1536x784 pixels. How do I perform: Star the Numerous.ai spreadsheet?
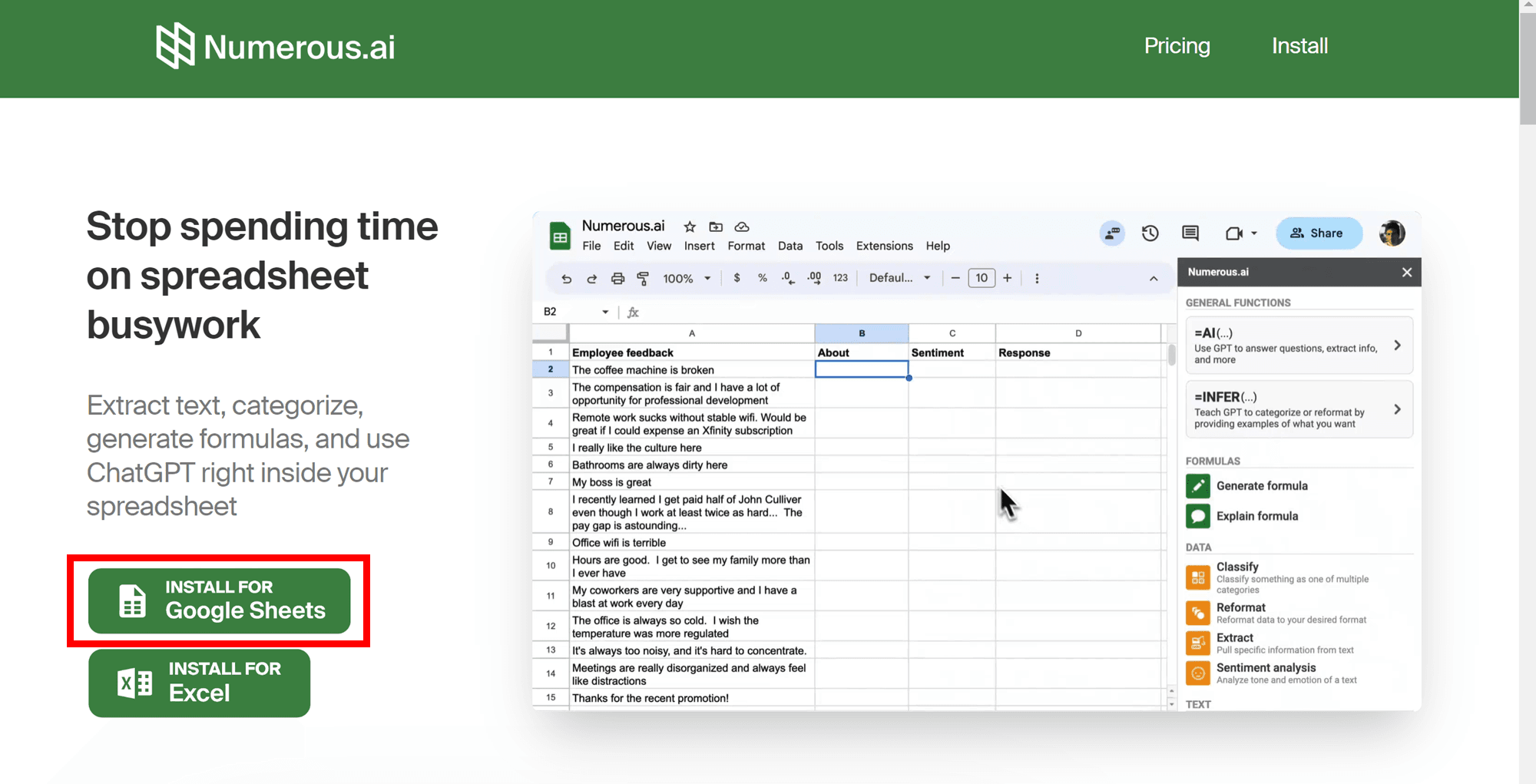point(690,227)
